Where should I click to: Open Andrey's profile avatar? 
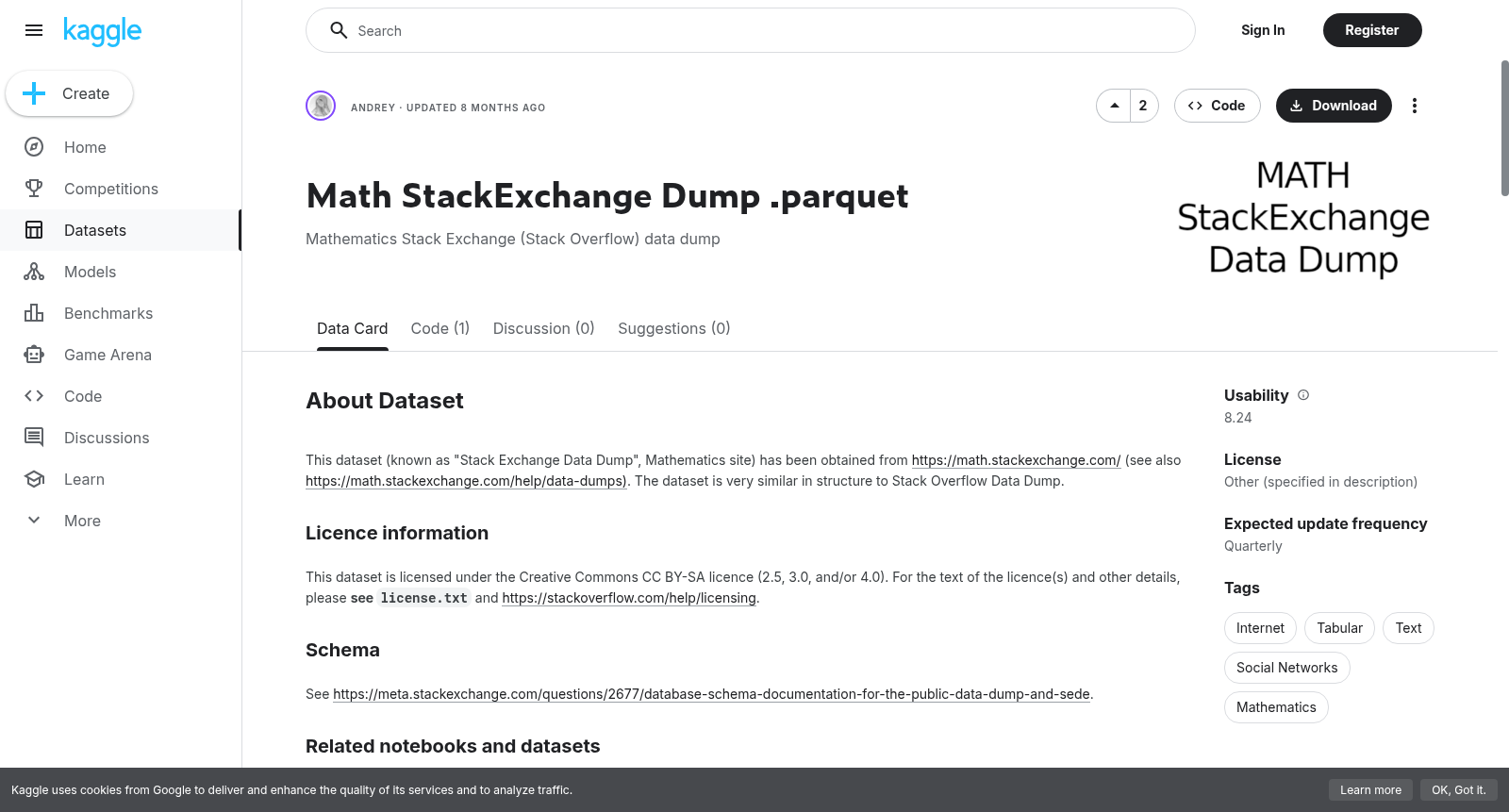[x=321, y=106]
